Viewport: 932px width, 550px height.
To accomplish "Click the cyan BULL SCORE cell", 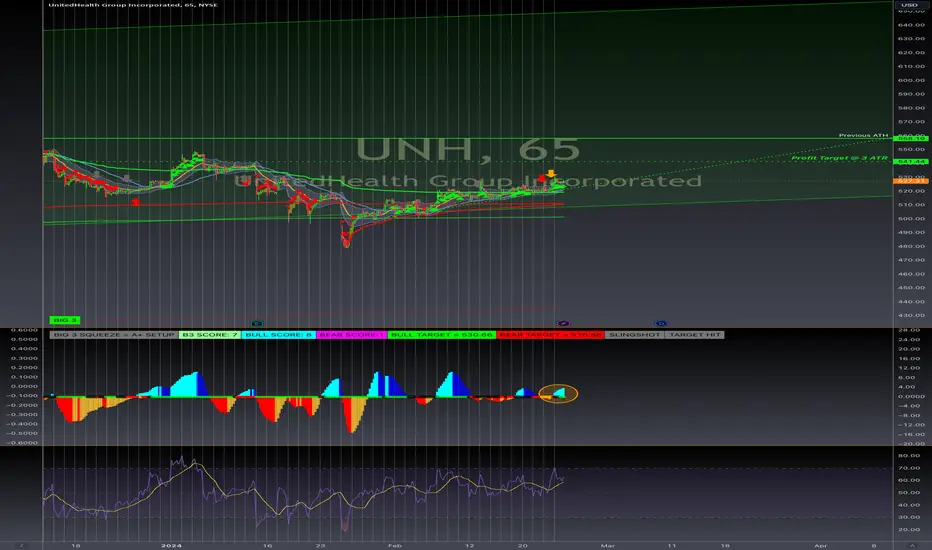I will [278, 335].
